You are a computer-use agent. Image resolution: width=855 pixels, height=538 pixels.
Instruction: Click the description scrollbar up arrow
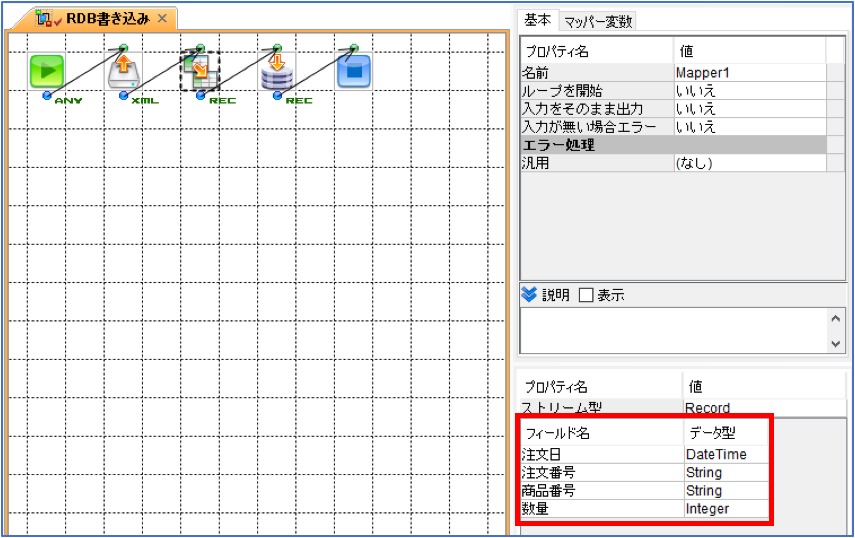coord(835,318)
